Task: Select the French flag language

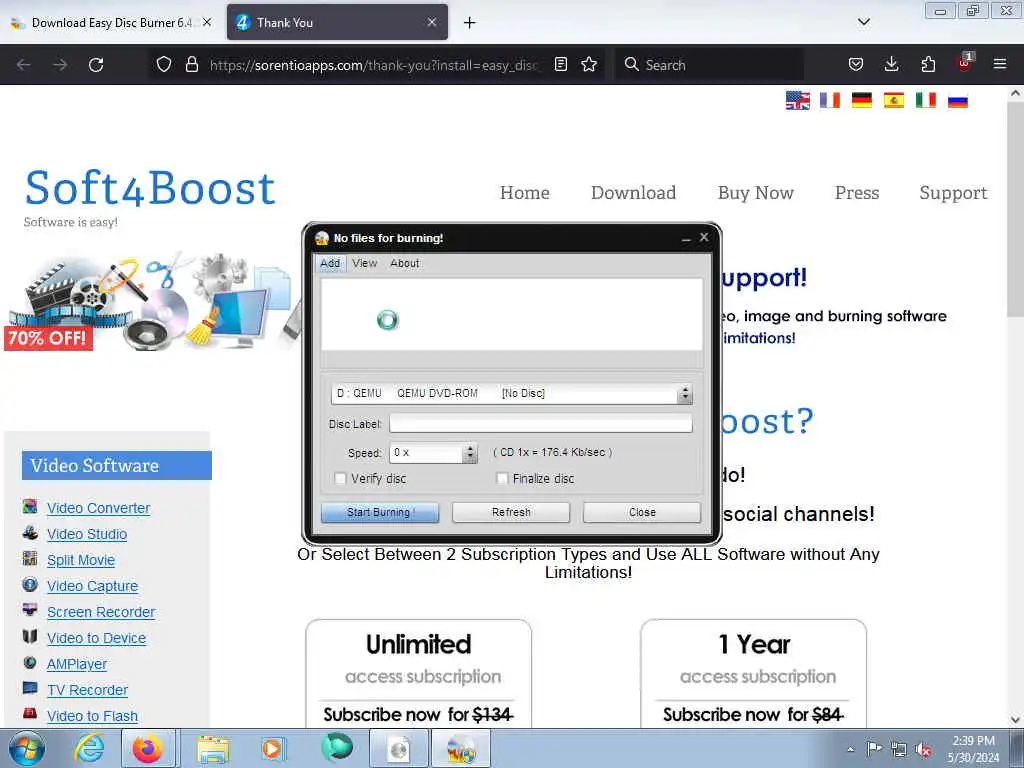Action: click(829, 101)
